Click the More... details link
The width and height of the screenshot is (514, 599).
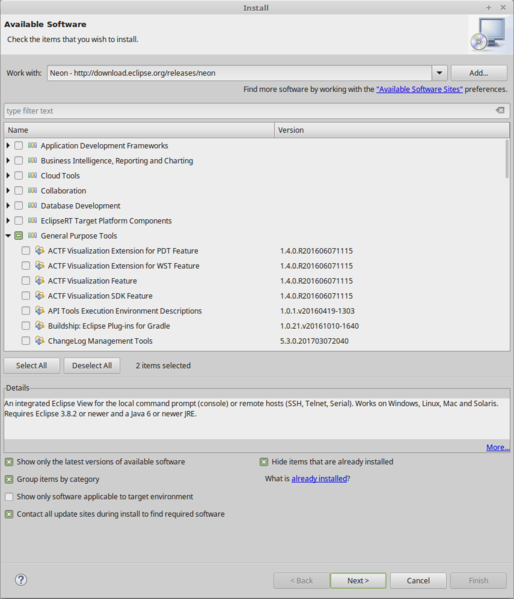(x=498, y=447)
